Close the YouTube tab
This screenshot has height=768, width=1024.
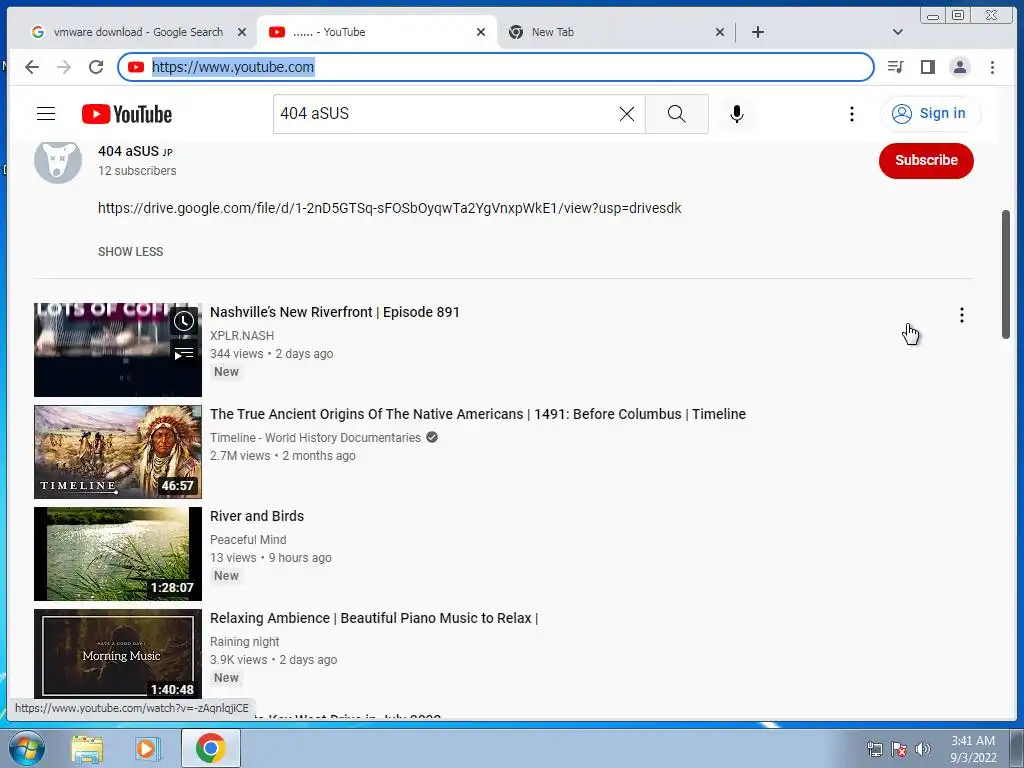[x=481, y=32]
